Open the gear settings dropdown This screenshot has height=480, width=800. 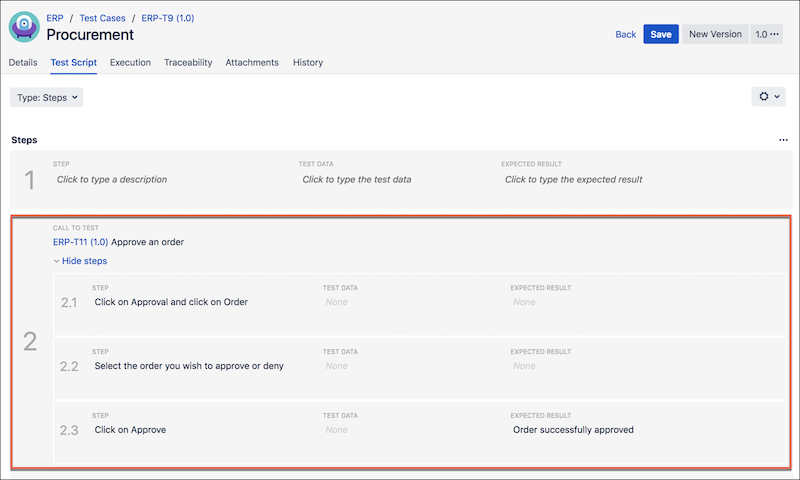[768, 97]
